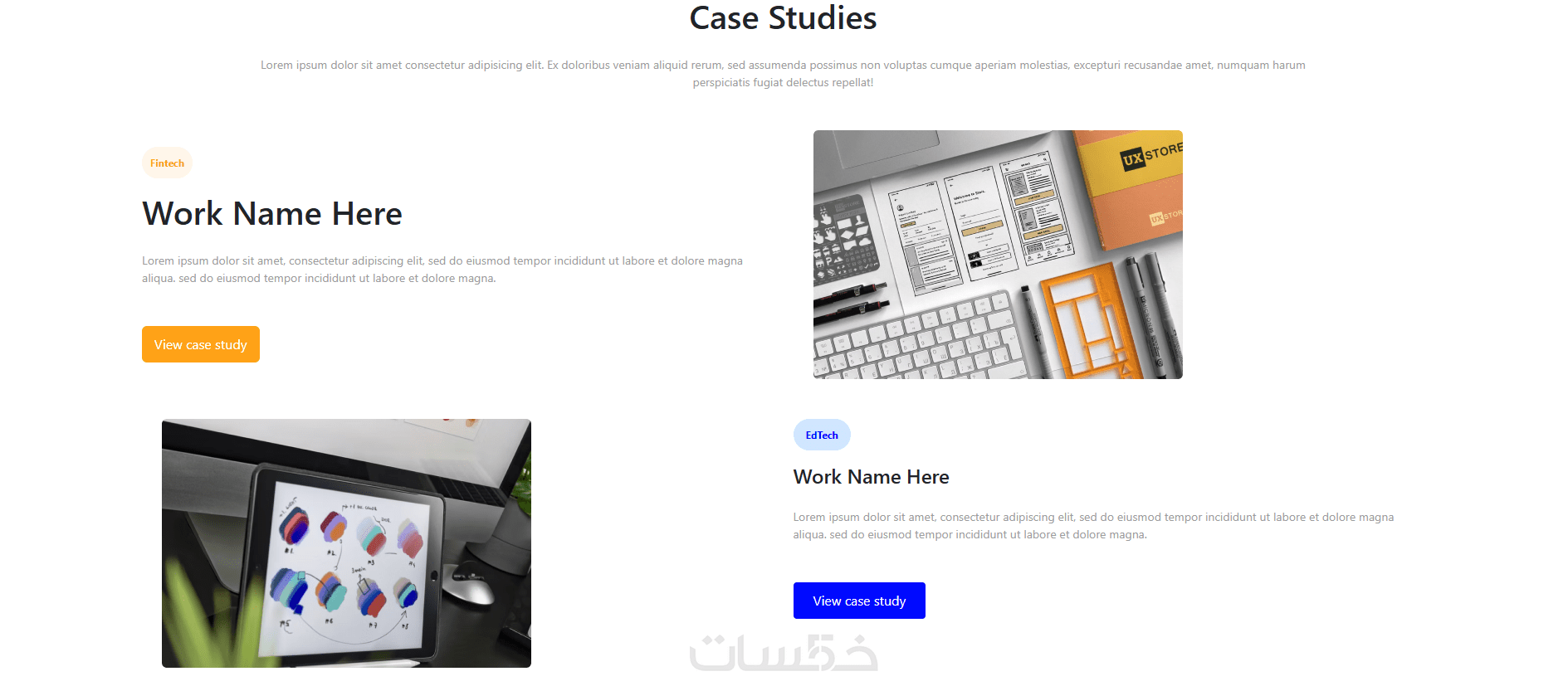This screenshot has height=686, width=1568.
Task: Click the Fintech project description text
Action: coord(442,270)
